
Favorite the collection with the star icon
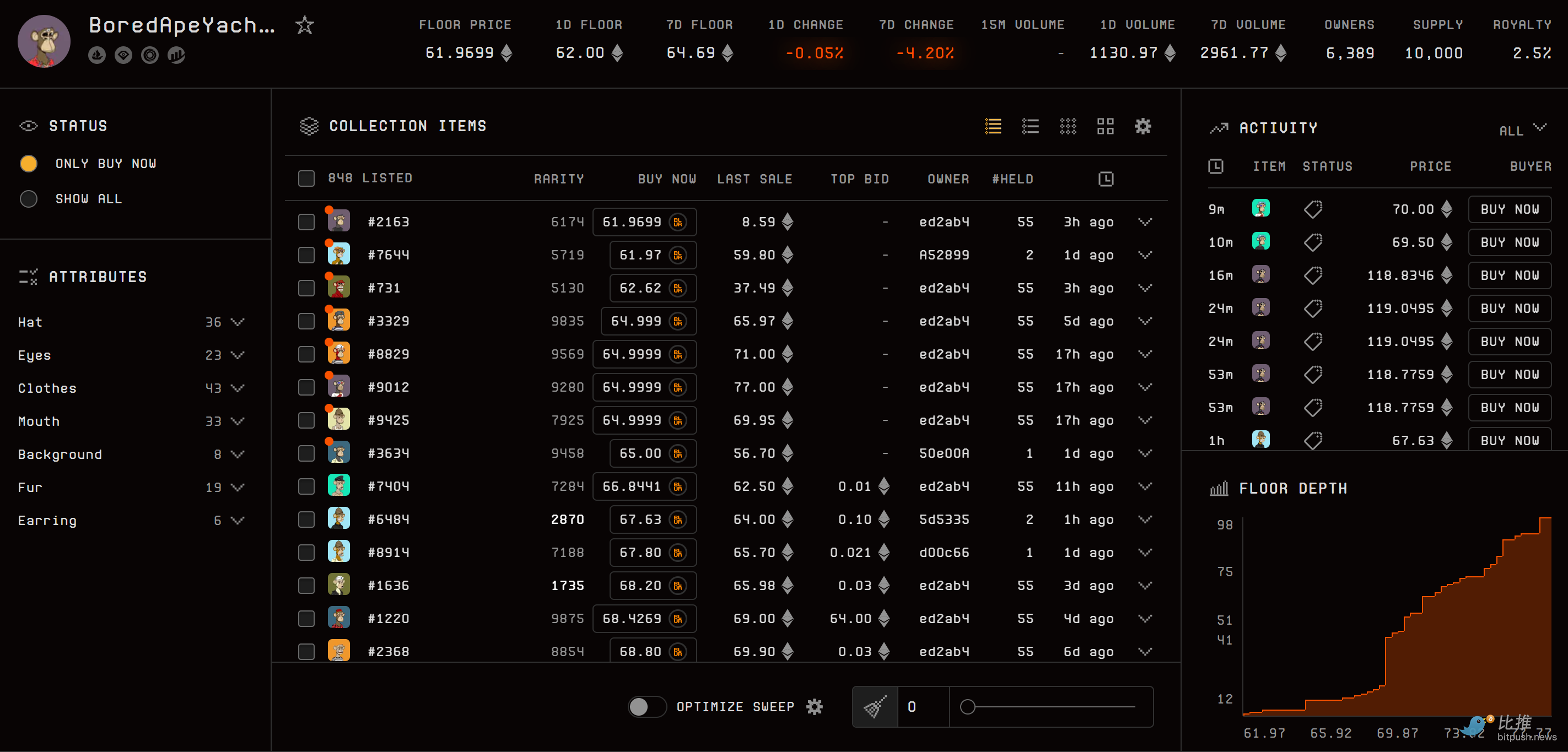click(304, 25)
